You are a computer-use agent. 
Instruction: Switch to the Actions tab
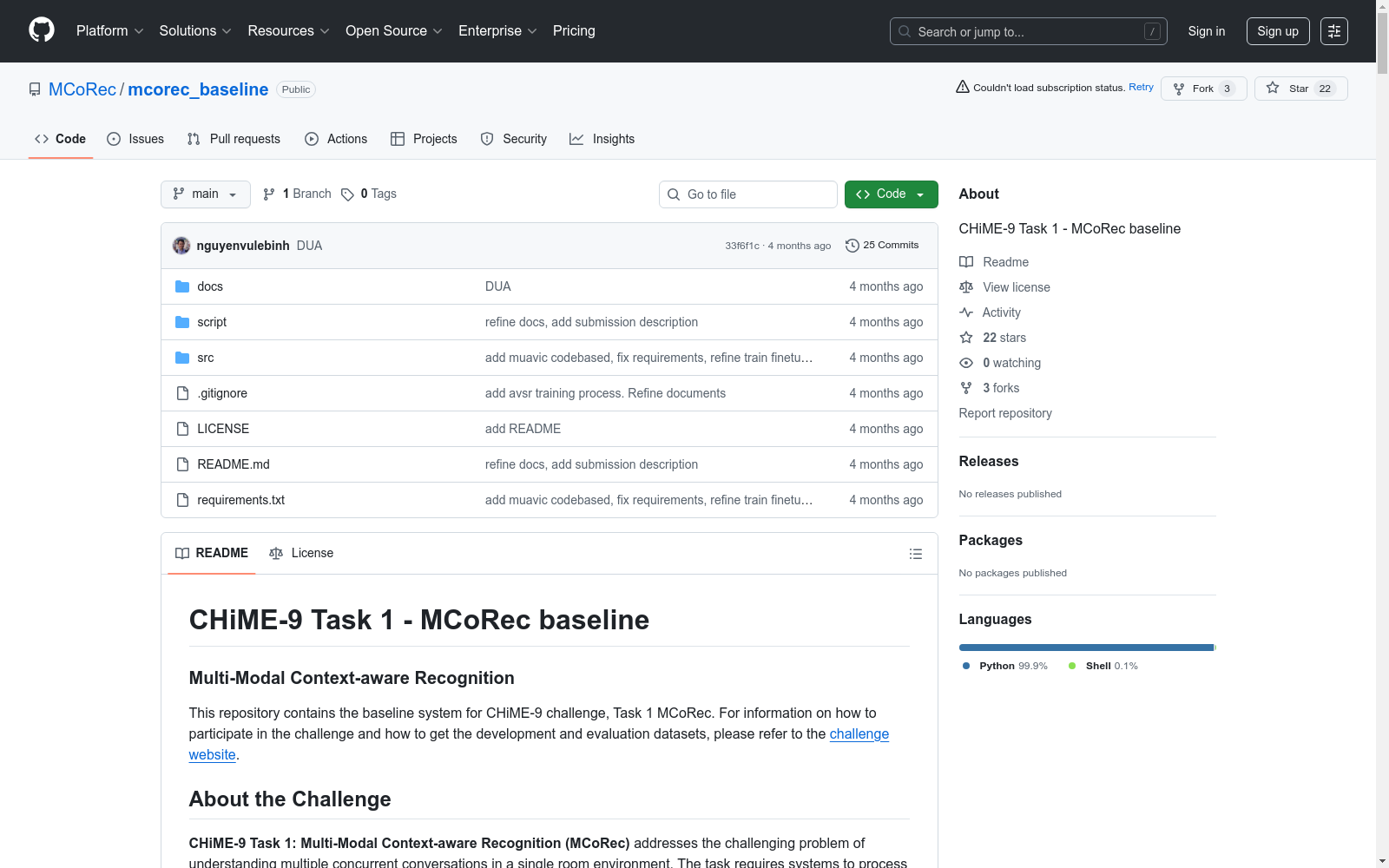pyautogui.click(x=336, y=139)
